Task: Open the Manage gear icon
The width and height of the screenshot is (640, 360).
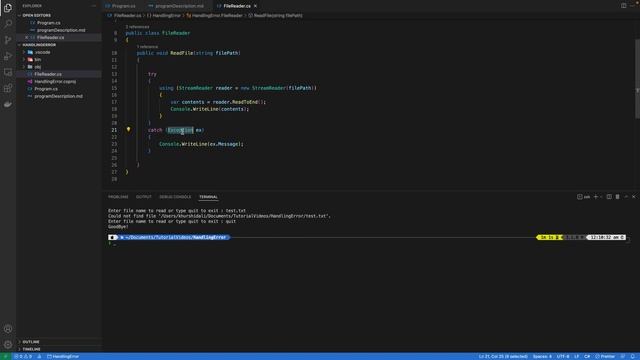Action: click(x=8, y=344)
